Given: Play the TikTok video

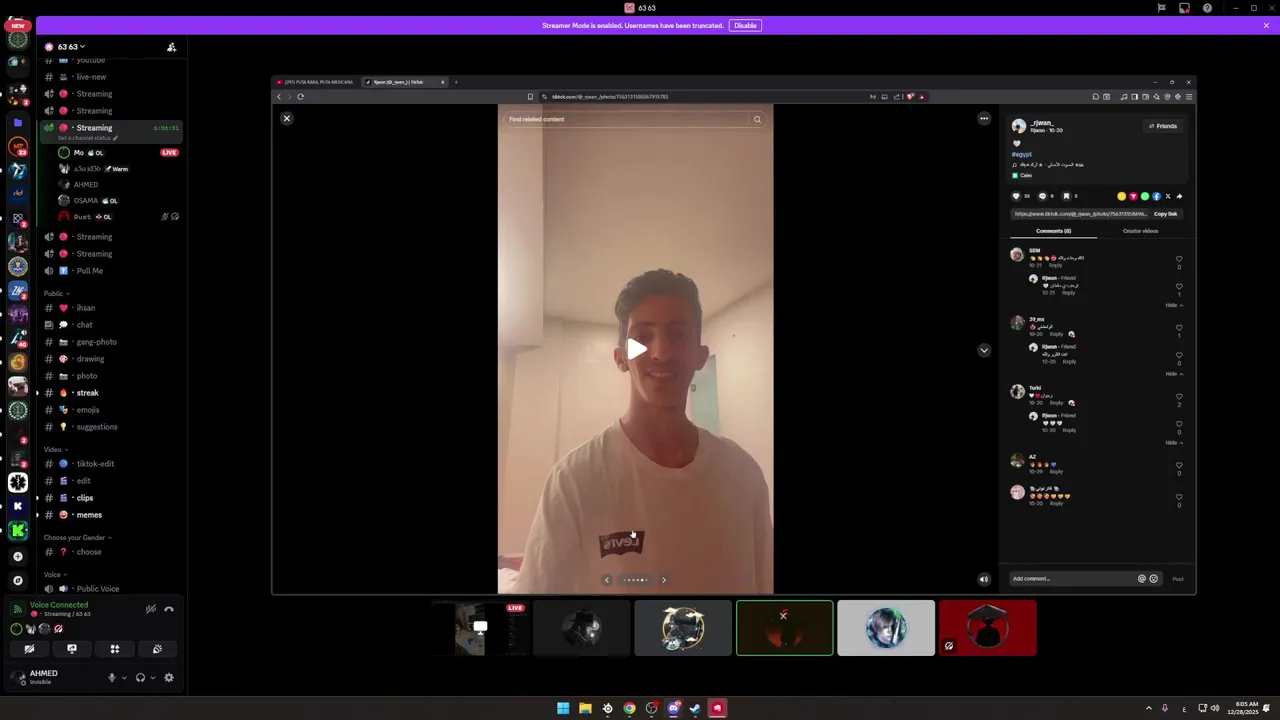Looking at the screenshot, I should tap(636, 349).
